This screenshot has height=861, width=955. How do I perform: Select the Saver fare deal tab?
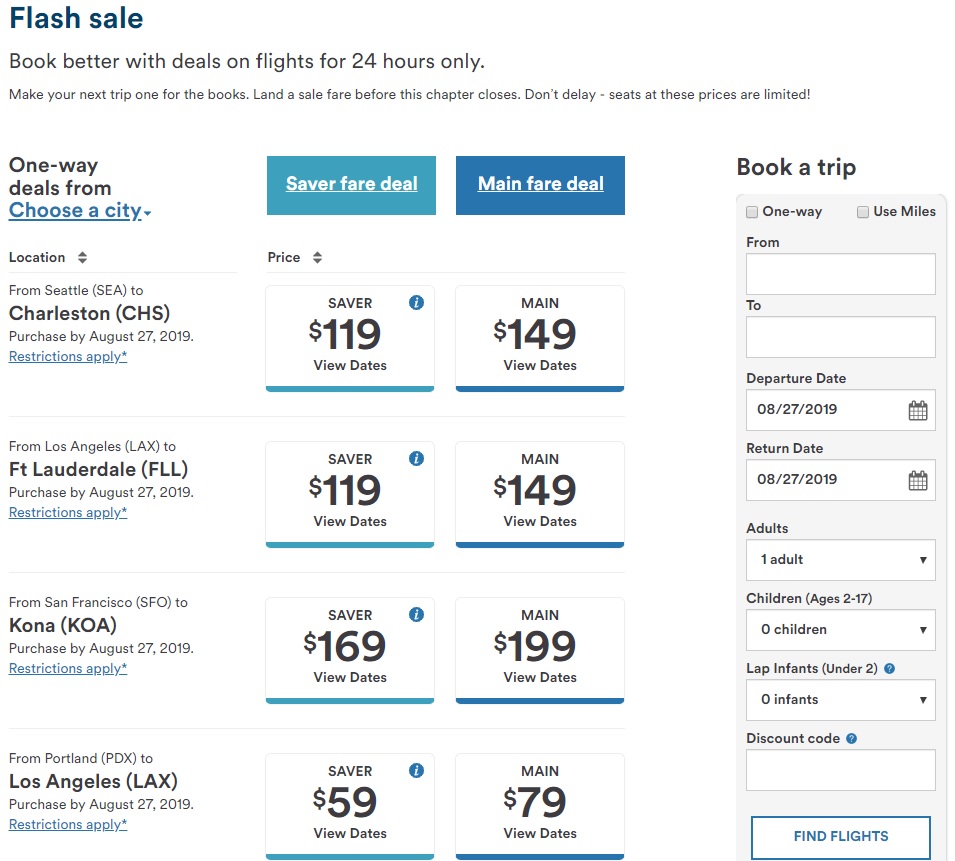(x=351, y=185)
